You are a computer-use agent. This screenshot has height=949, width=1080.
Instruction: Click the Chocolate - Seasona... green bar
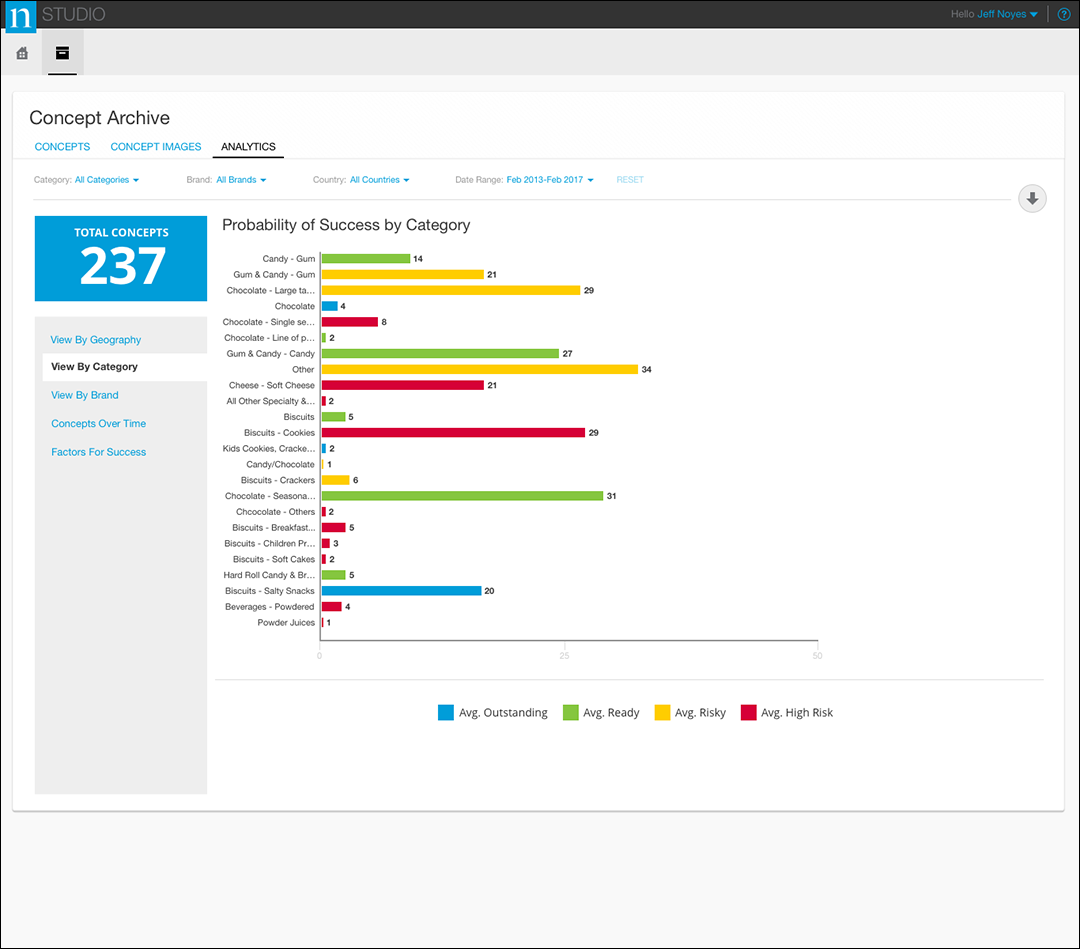click(x=462, y=497)
